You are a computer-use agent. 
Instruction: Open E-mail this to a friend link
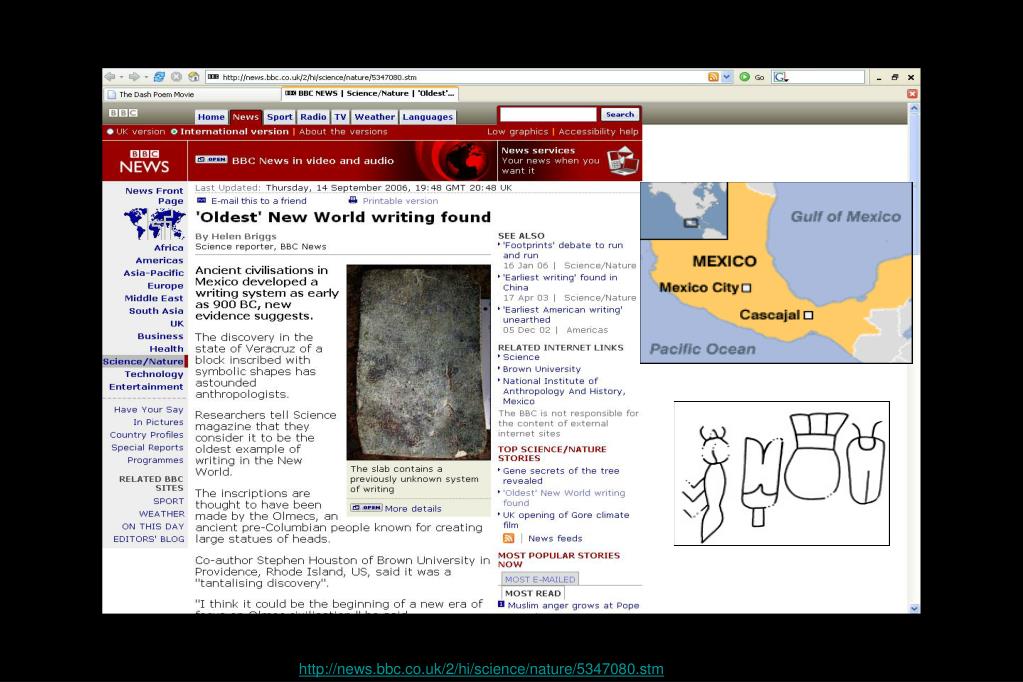tap(258, 201)
